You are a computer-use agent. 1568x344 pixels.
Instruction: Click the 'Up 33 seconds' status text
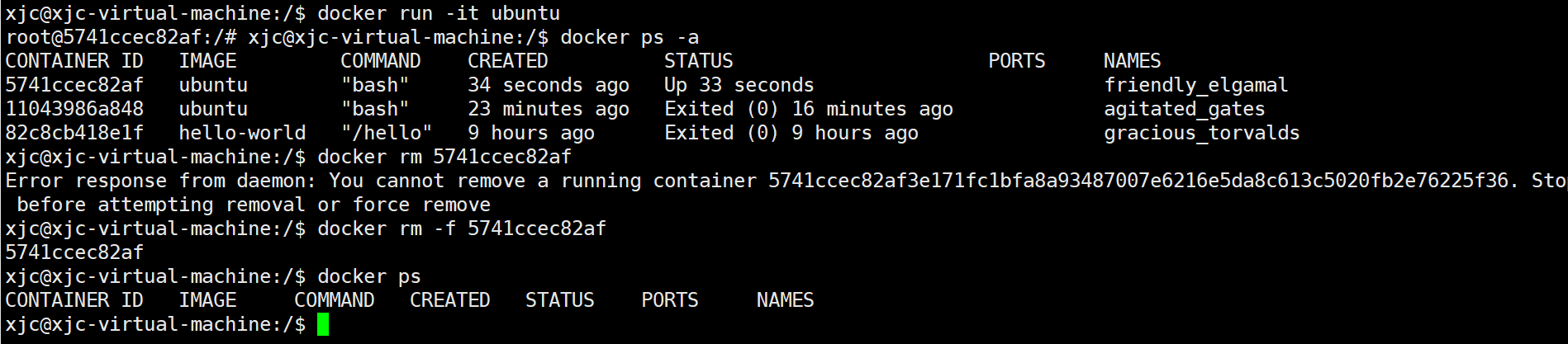(x=739, y=85)
